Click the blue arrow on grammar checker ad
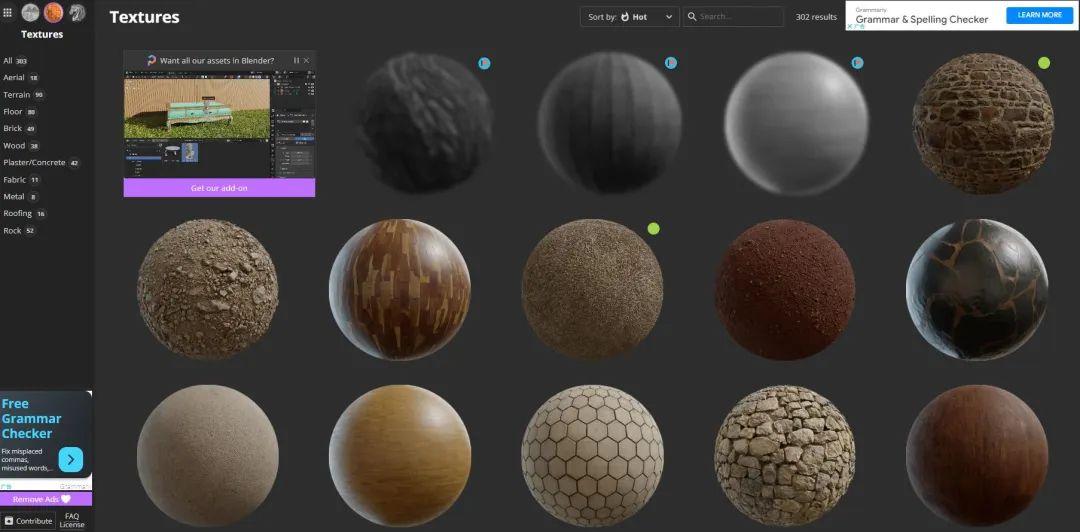This screenshot has width=1080, height=532. (x=71, y=459)
